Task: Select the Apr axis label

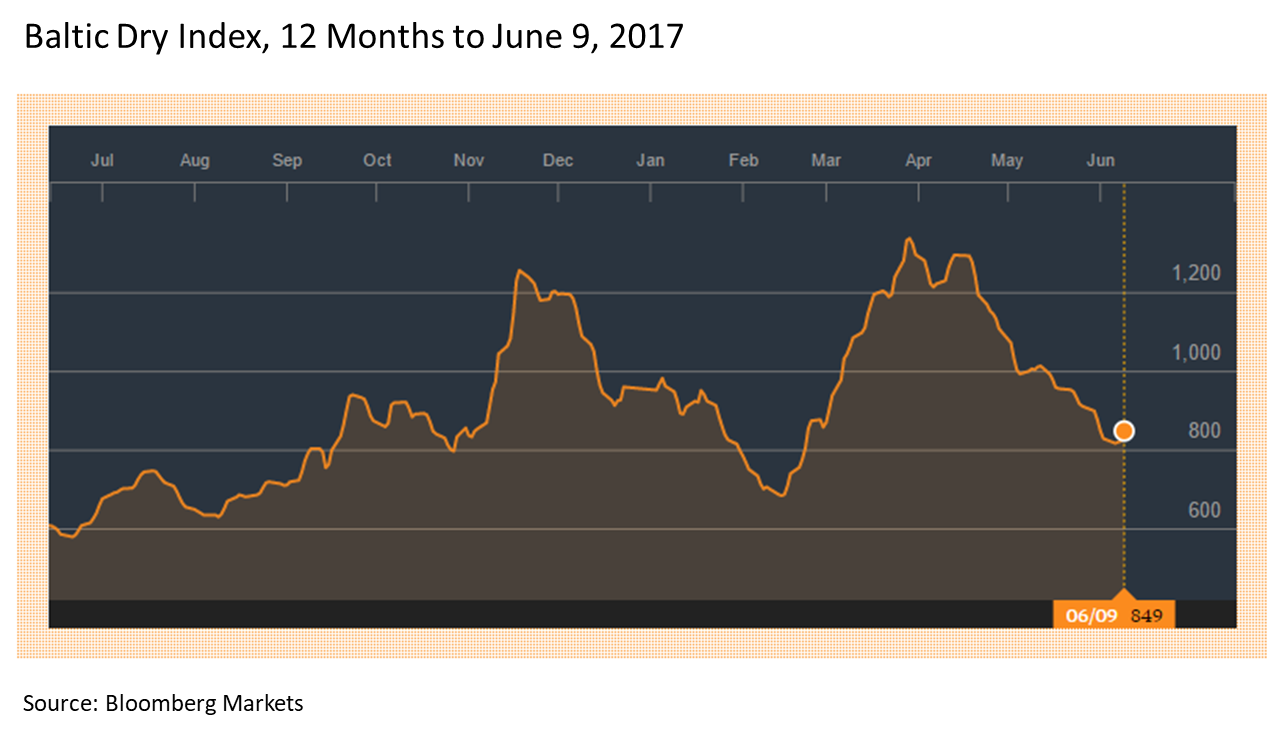Action: tap(918, 160)
